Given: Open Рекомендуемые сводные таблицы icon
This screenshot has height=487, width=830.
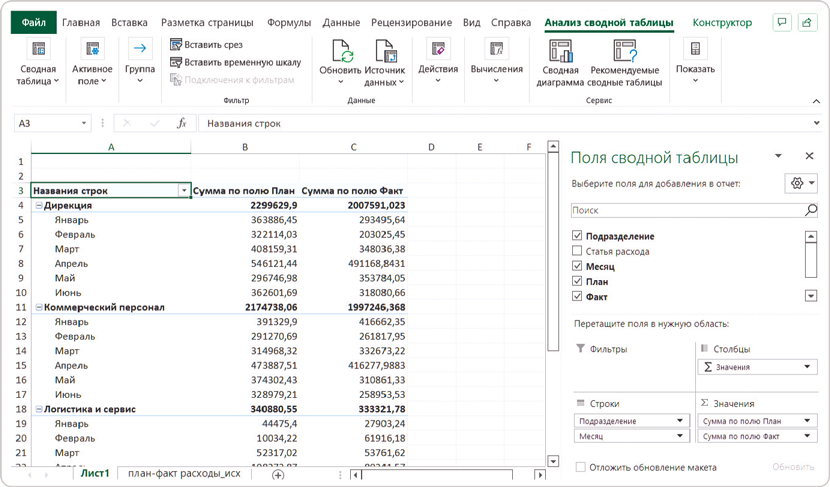Looking at the screenshot, I should (625, 50).
